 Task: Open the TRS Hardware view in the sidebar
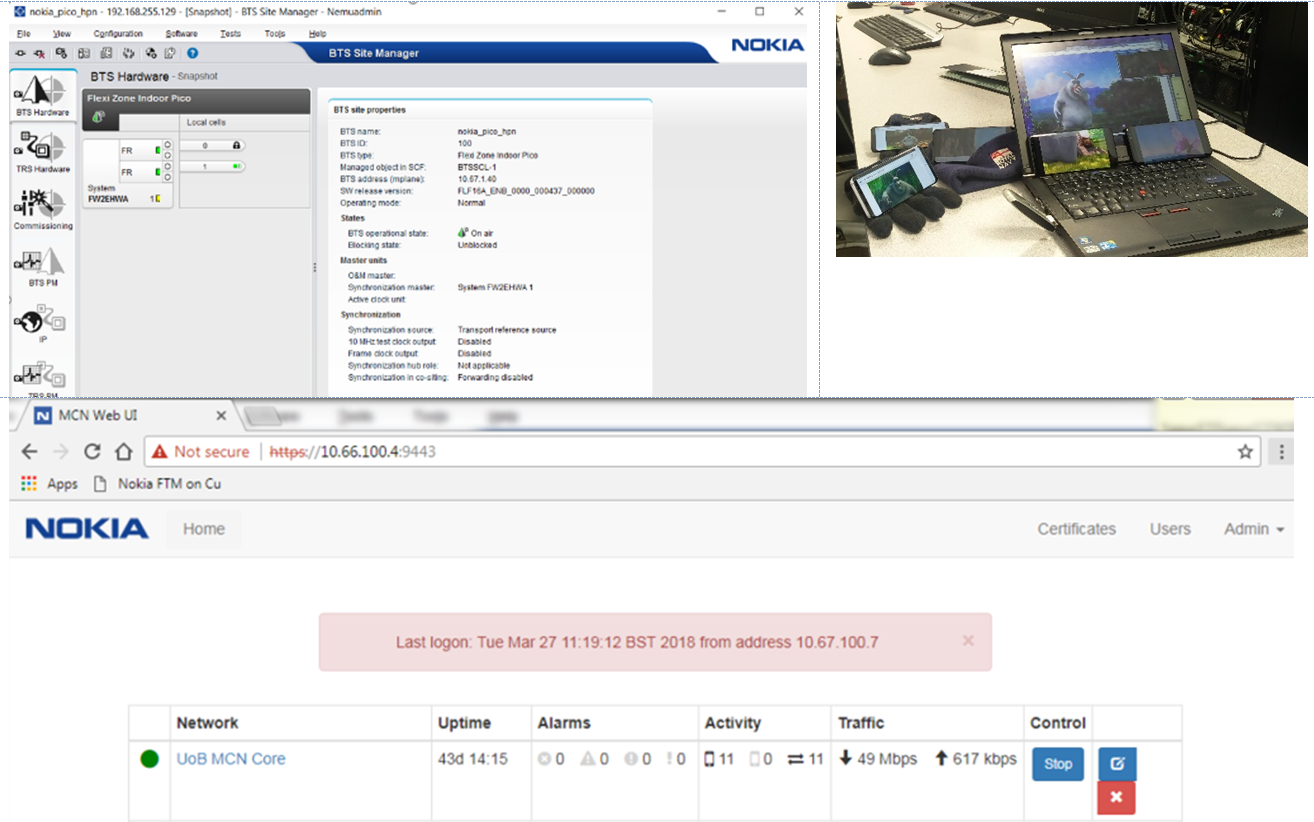(x=42, y=152)
